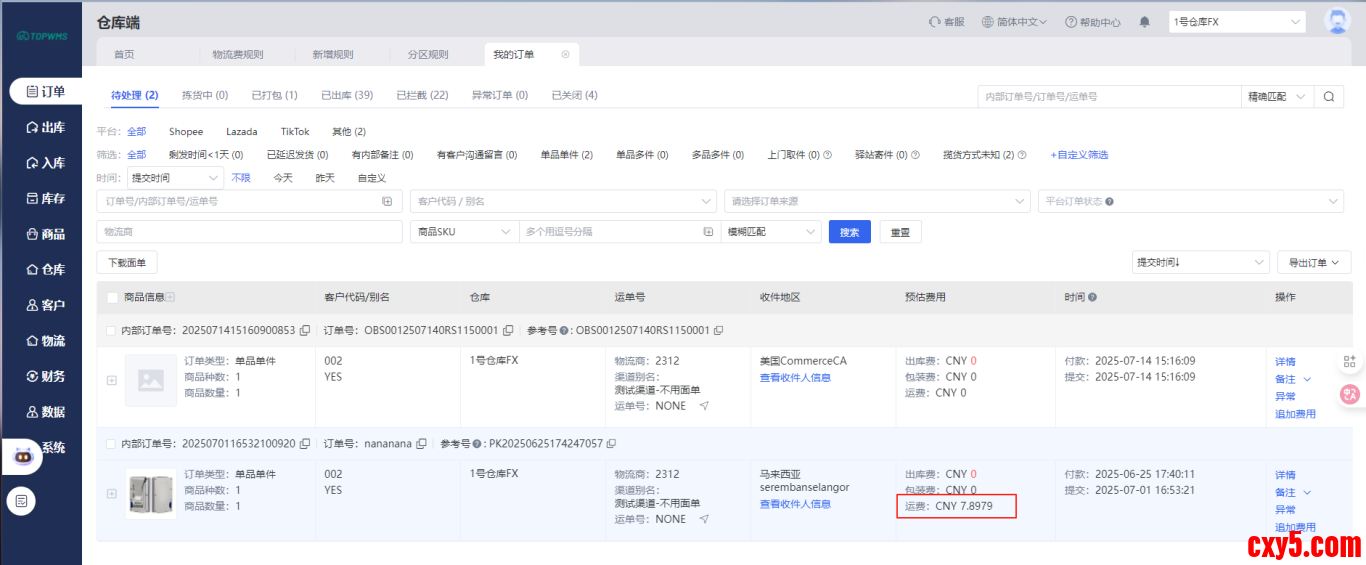Click the user avatar icon
Image resolution: width=1366 pixels, height=565 pixels.
(1336, 21)
